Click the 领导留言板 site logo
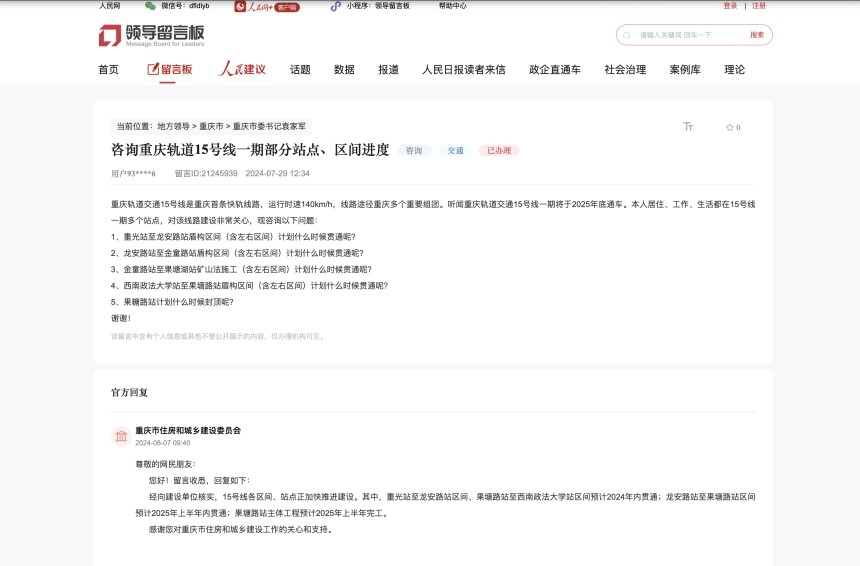860x566 pixels. pos(151,35)
